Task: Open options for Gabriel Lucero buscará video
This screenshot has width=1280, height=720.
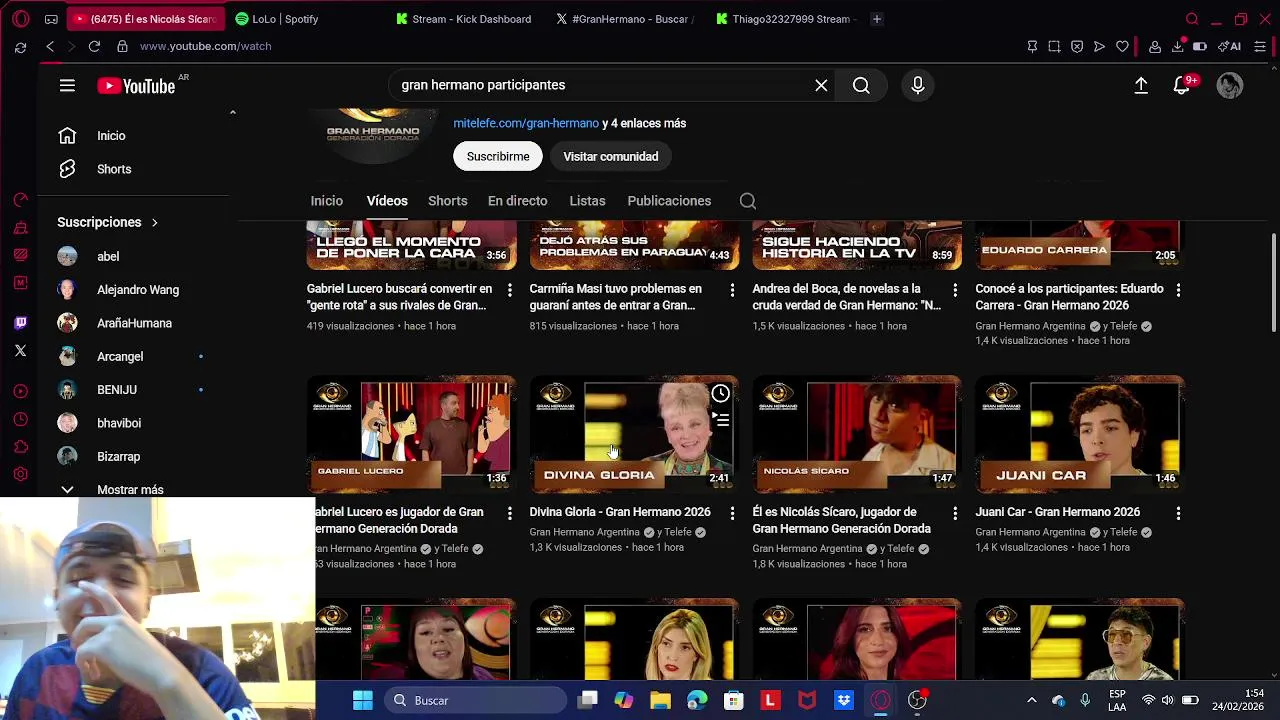Action: tap(509, 290)
